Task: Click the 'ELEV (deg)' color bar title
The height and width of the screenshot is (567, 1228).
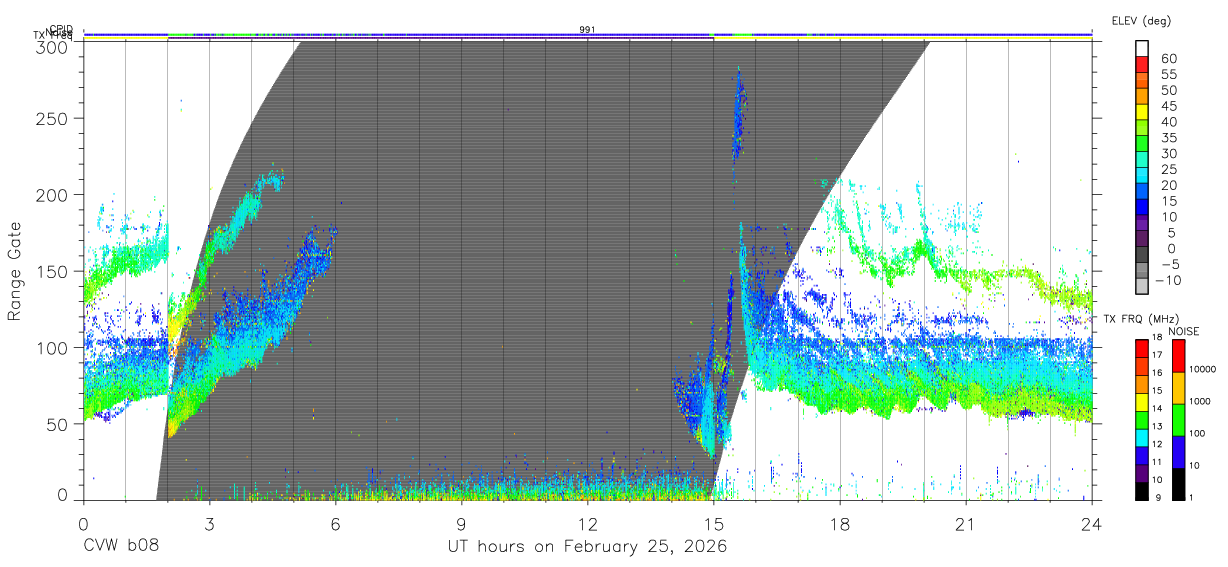Action: (1141, 20)
